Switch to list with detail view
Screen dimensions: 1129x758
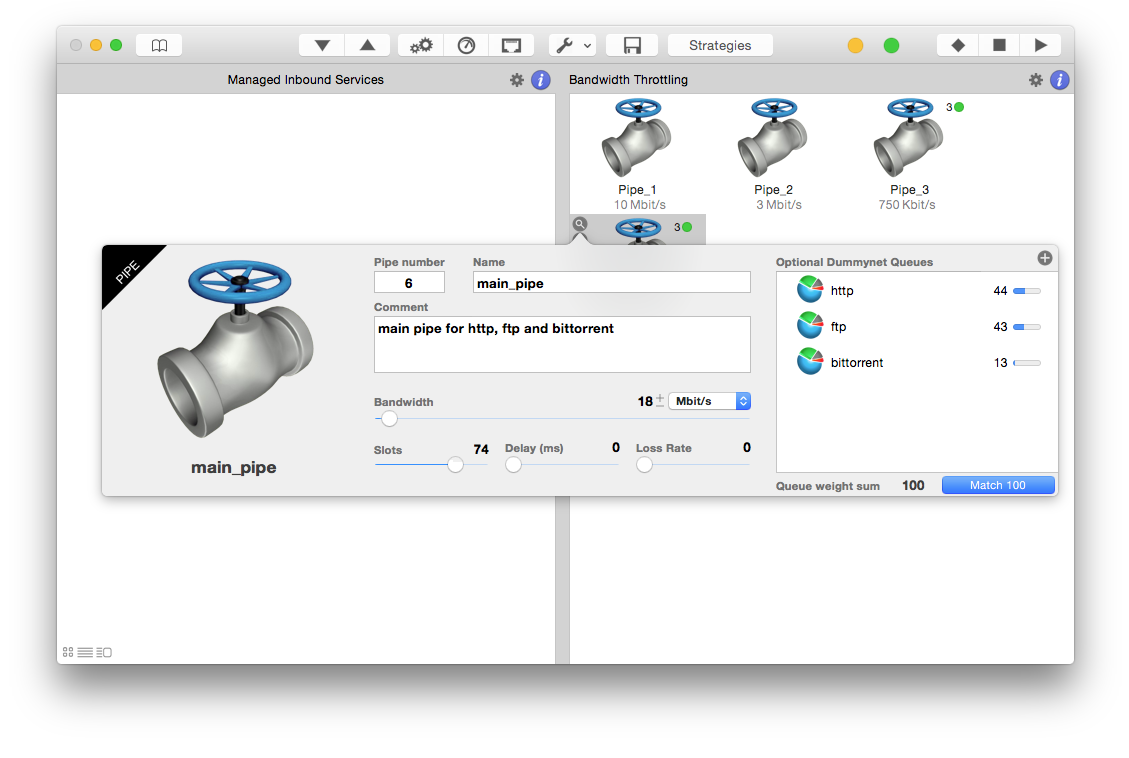click(x=104, y=652)
